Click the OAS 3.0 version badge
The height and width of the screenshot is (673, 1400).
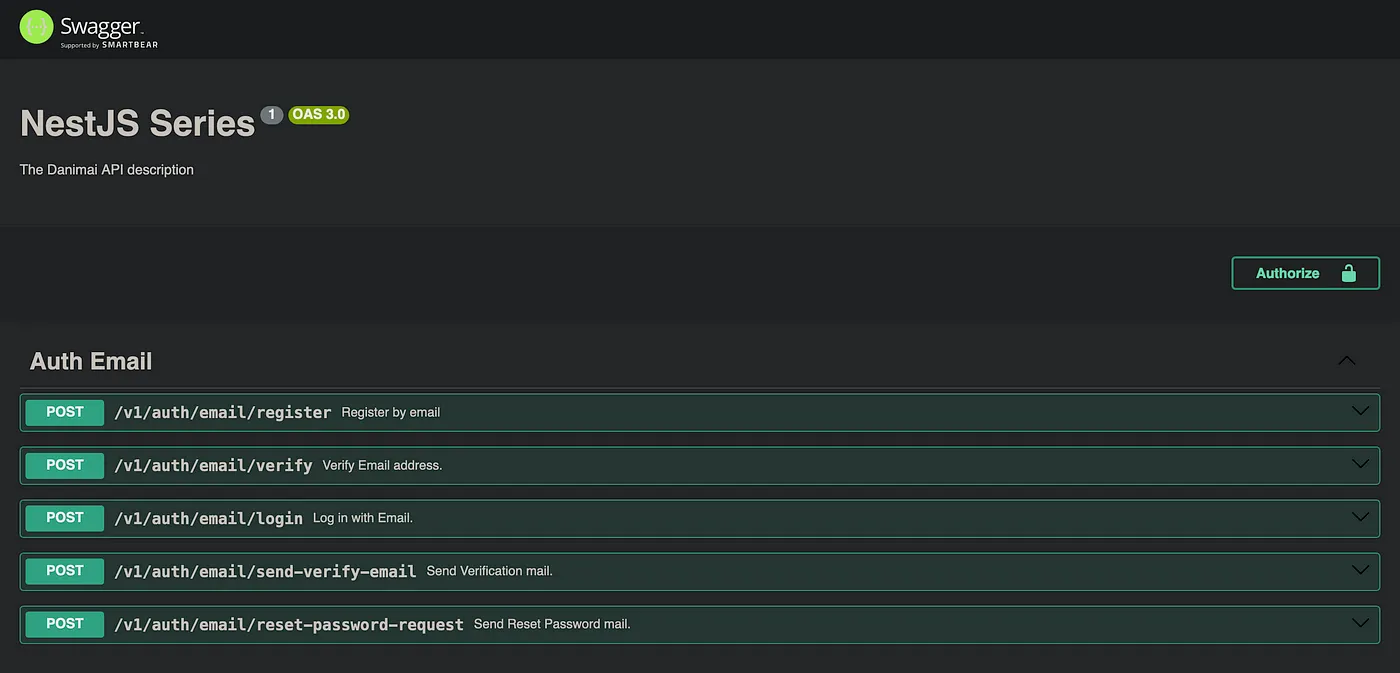click(318, 114)
